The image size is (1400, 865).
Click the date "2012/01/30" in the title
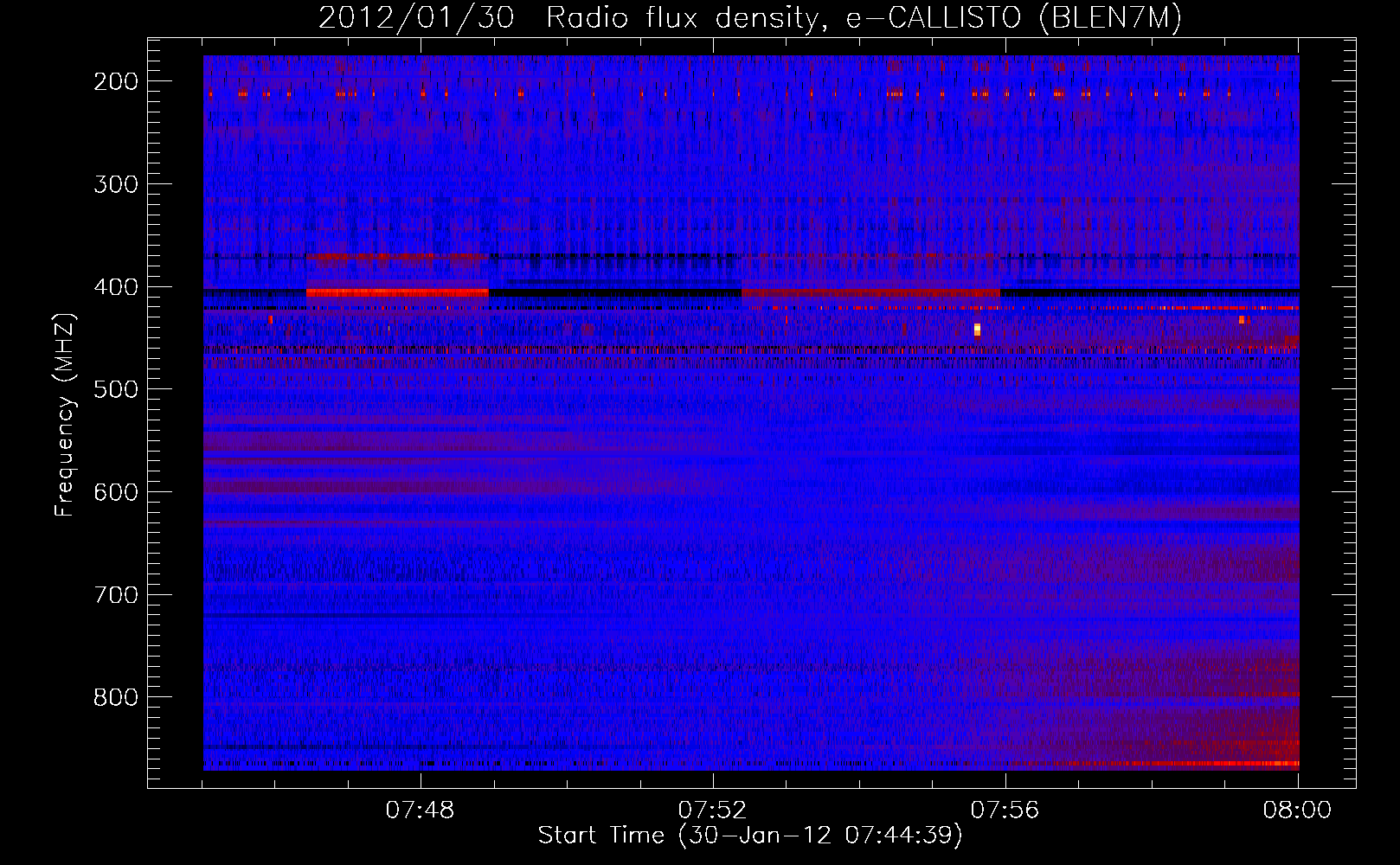(x=416, y=18)
